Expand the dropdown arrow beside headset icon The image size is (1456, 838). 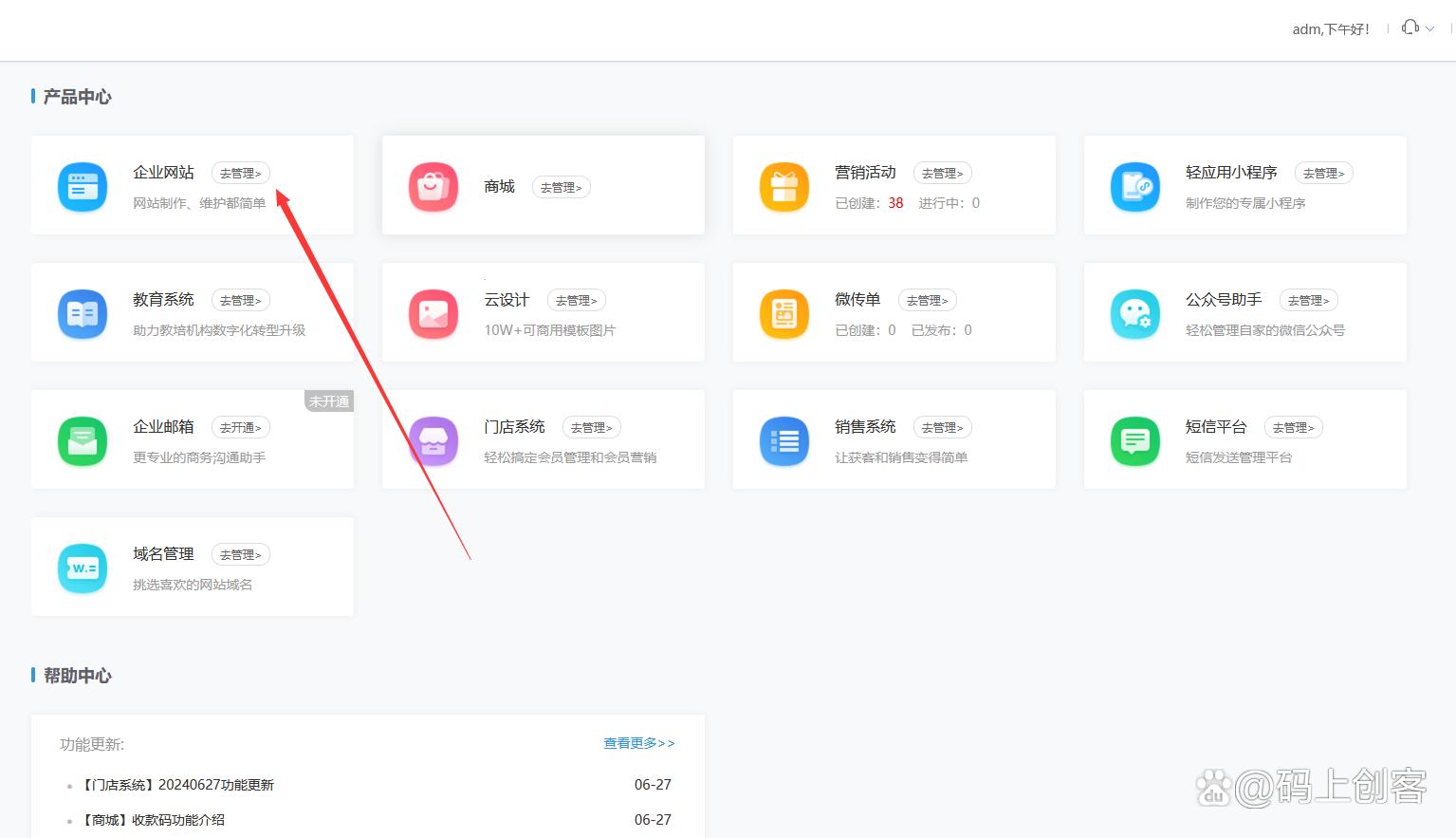(x=1430, y=28)
